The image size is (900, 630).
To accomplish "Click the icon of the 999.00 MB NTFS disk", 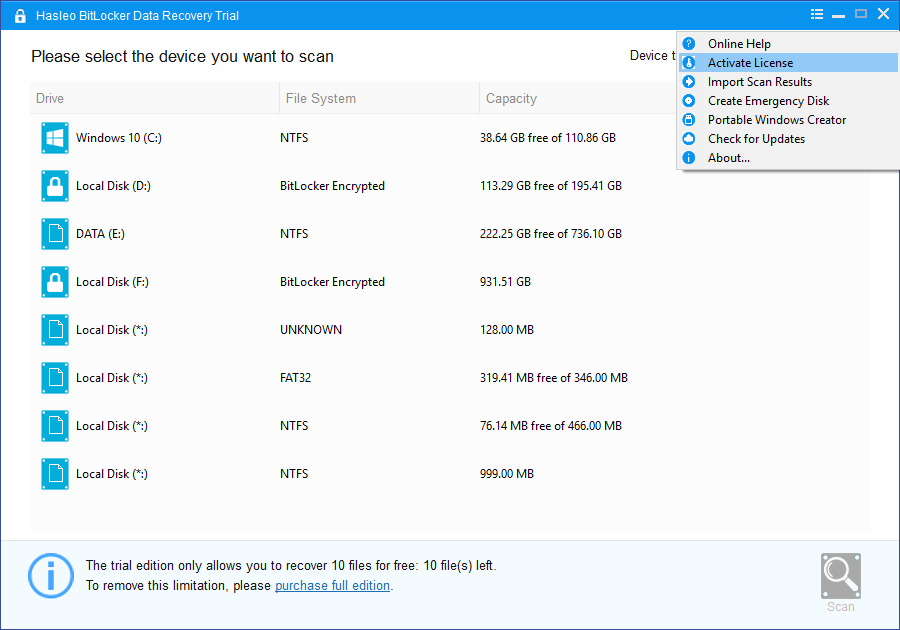I will [x=55, y=474].
